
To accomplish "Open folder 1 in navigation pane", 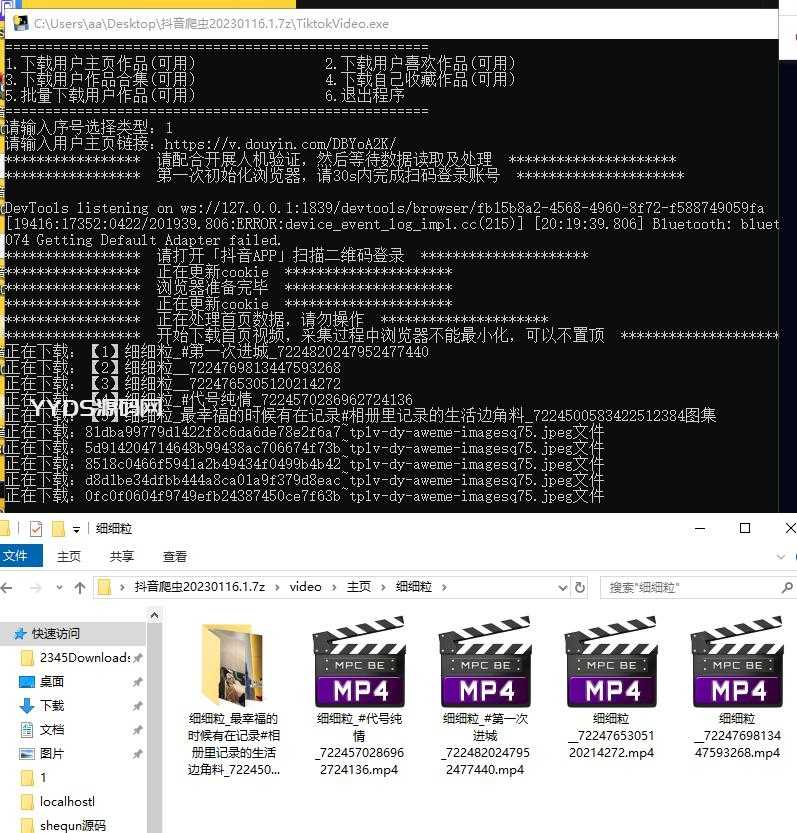I will pyautogui.click(x=43, y=778).
